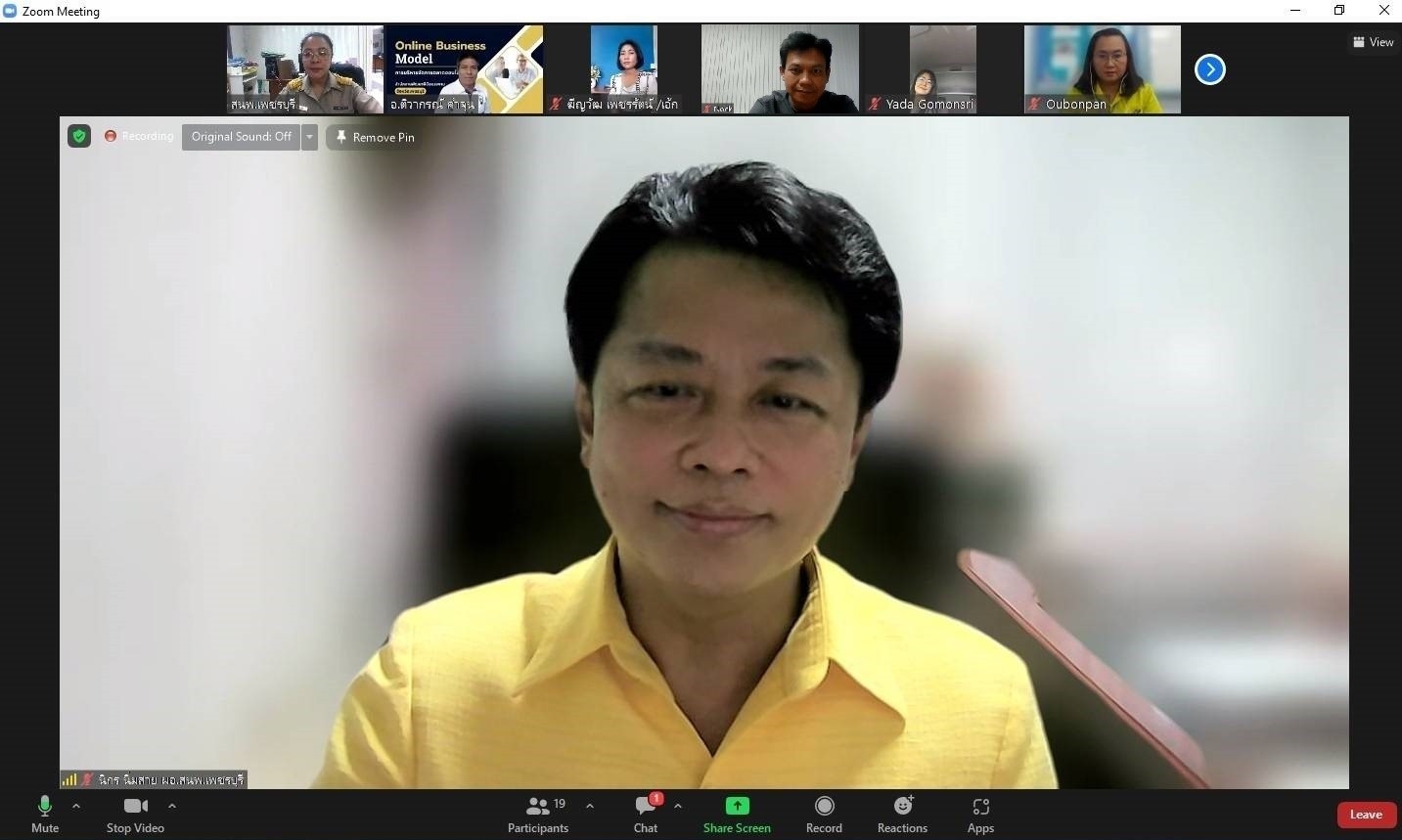1402x840 pixels.
Task: Change the View layout
Action: pos(1374,42)
